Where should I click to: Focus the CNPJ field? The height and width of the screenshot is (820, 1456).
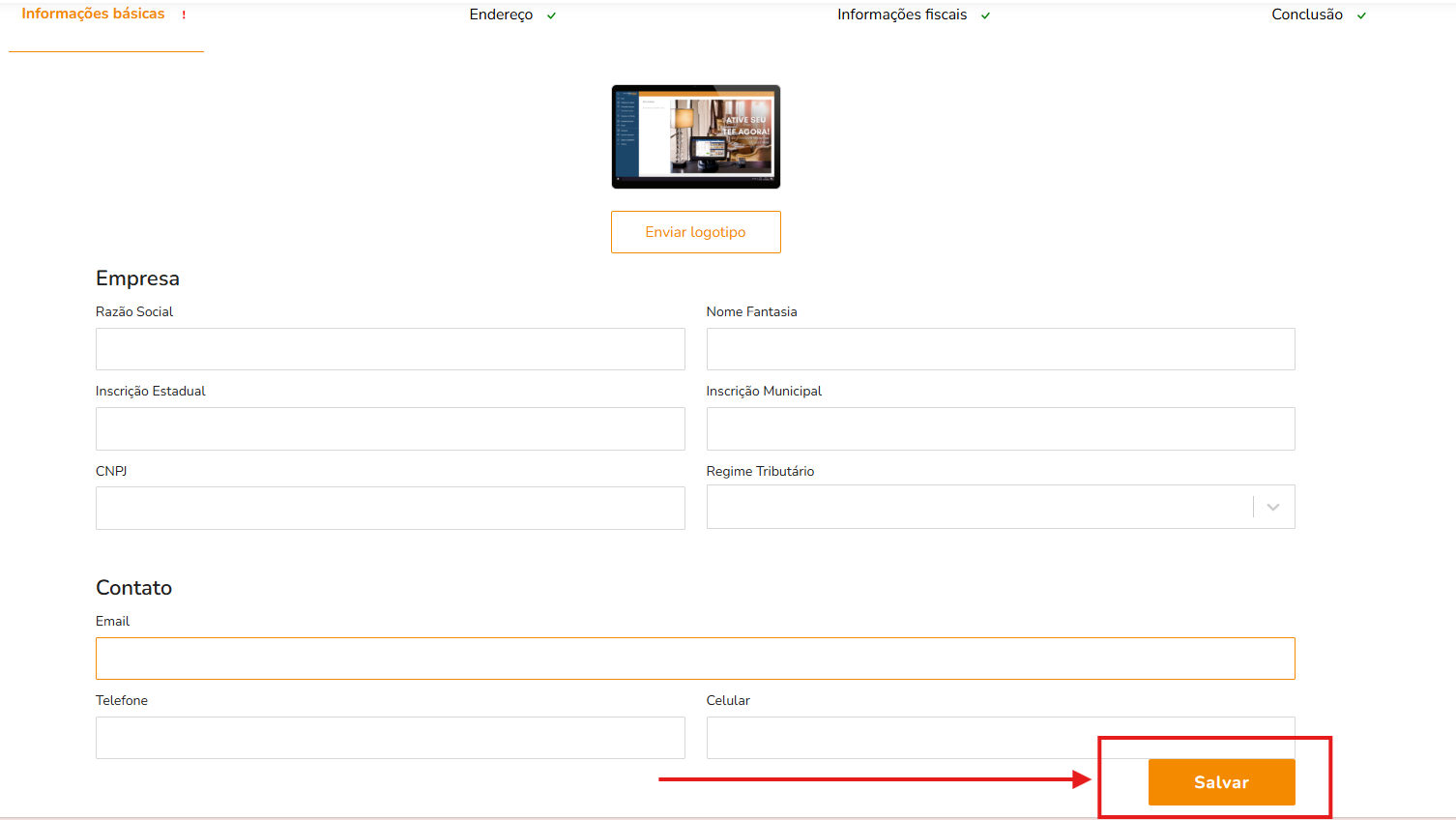(391, 508)
